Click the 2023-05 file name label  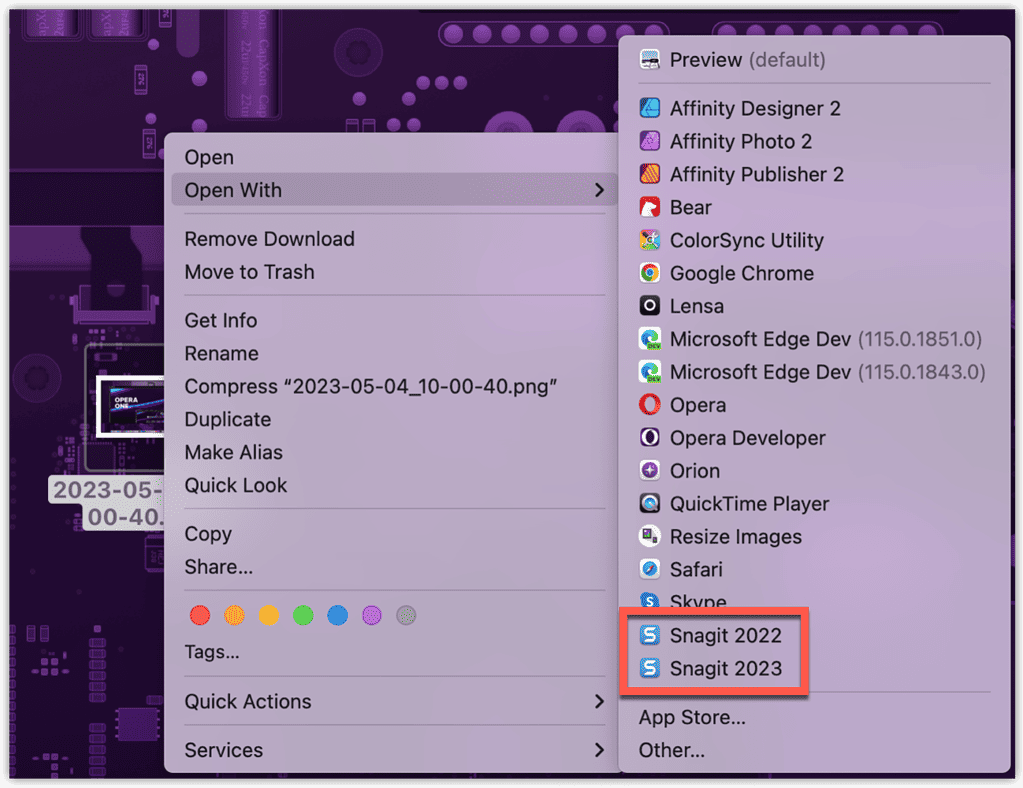coord(107,503)
